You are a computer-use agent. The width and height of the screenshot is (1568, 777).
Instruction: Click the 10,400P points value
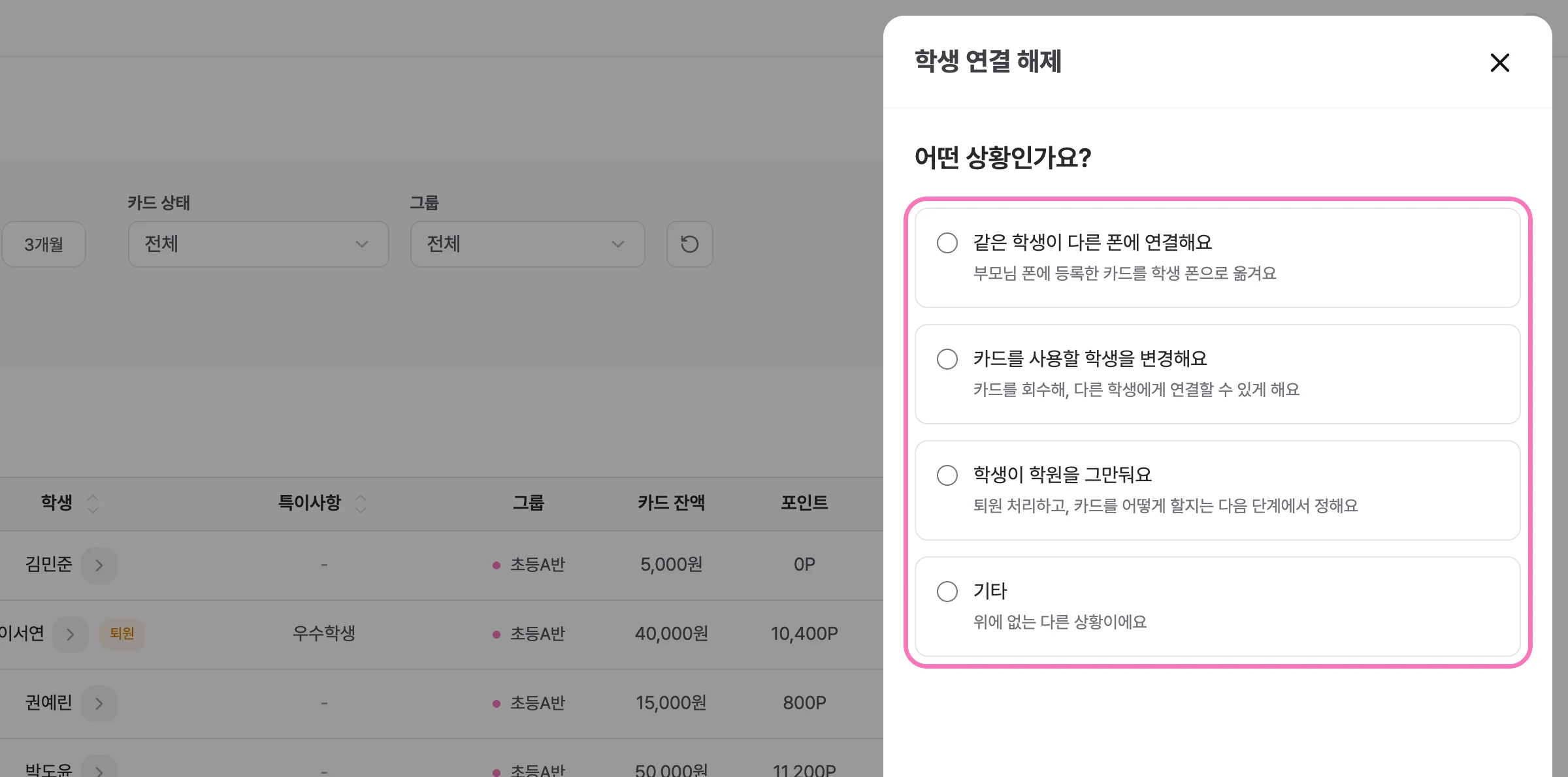(x=804, y=633)
